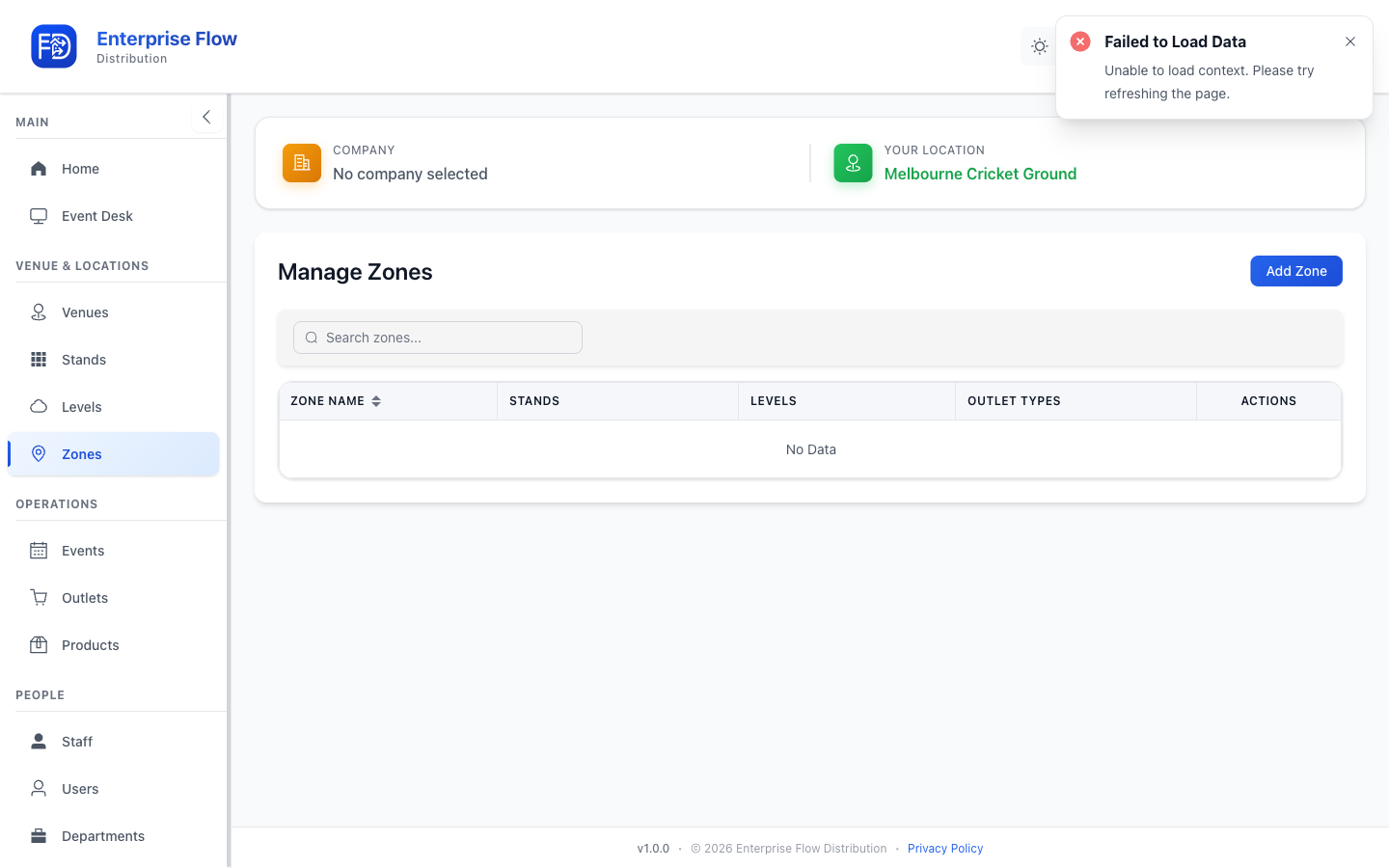1389x868 pixels.
Task: Select the Venues pin icon
Action: click(x=39, y=312)
